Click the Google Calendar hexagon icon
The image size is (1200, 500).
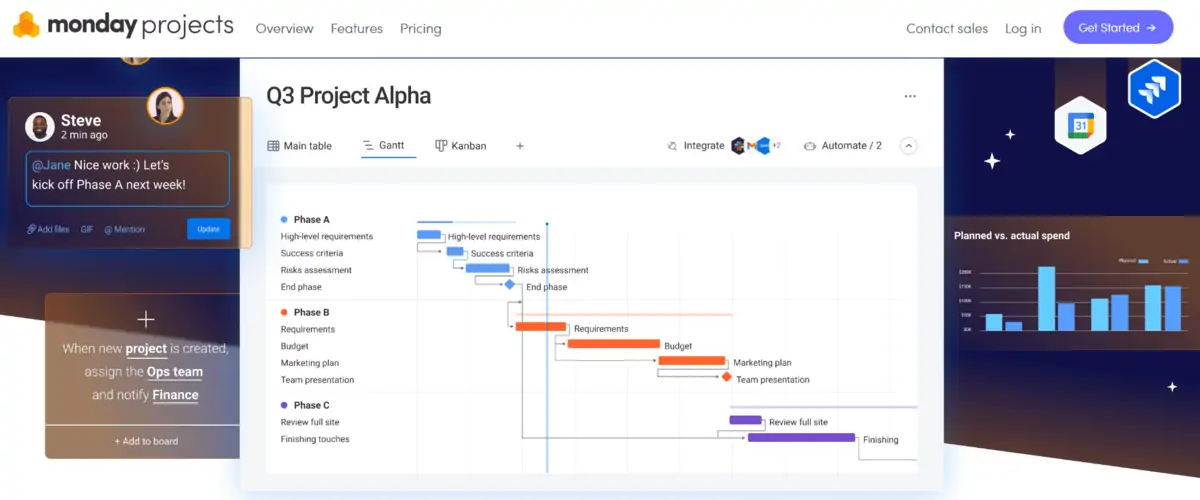click(x=1081, y=125)
